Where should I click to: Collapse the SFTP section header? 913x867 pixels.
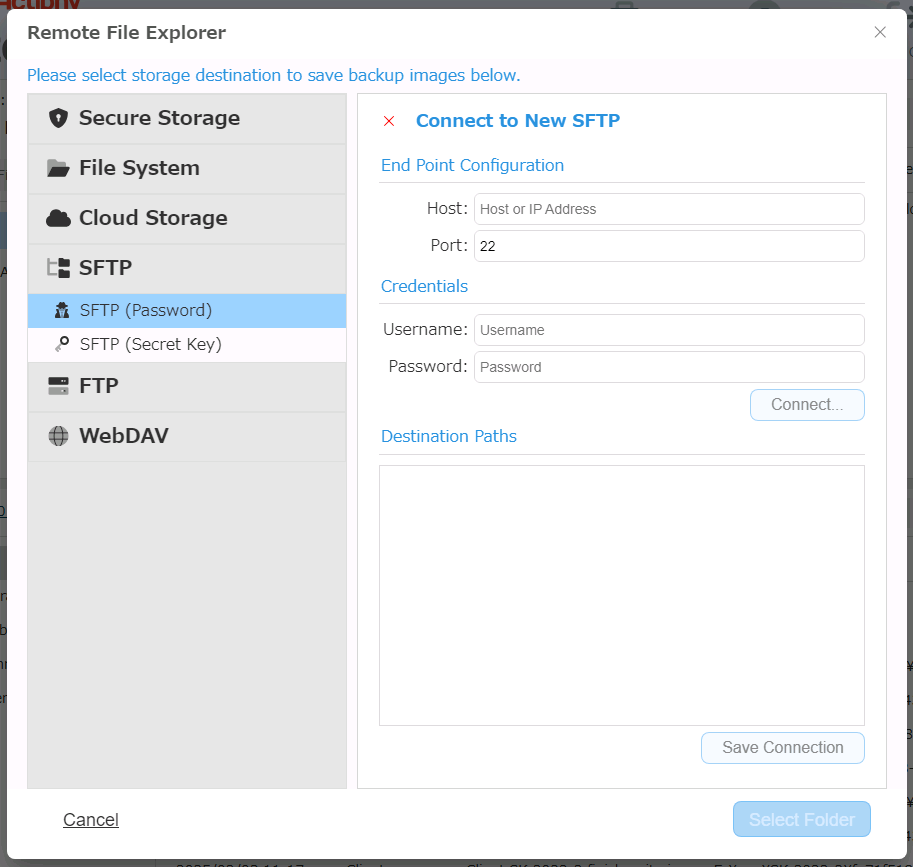pyautogui.click(x=105, y=268)
